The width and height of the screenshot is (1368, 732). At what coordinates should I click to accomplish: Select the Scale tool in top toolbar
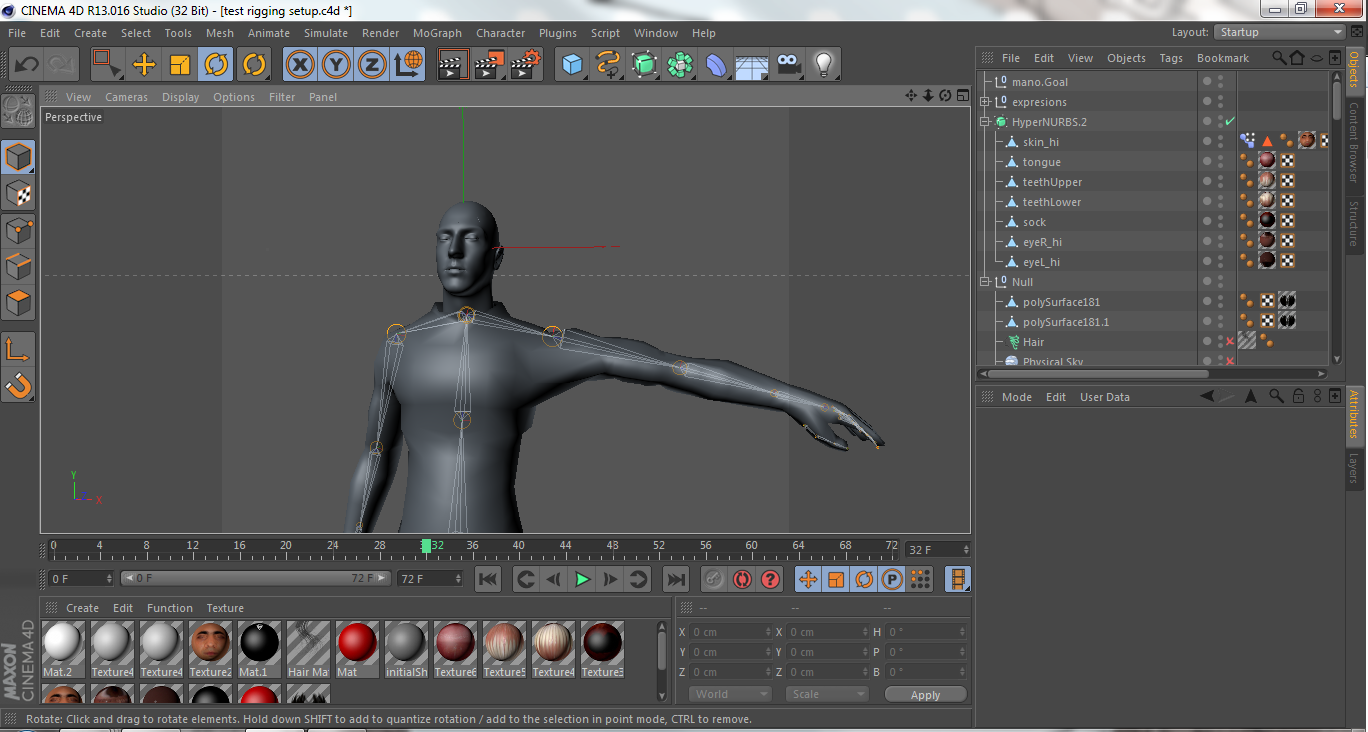point(180,65)
